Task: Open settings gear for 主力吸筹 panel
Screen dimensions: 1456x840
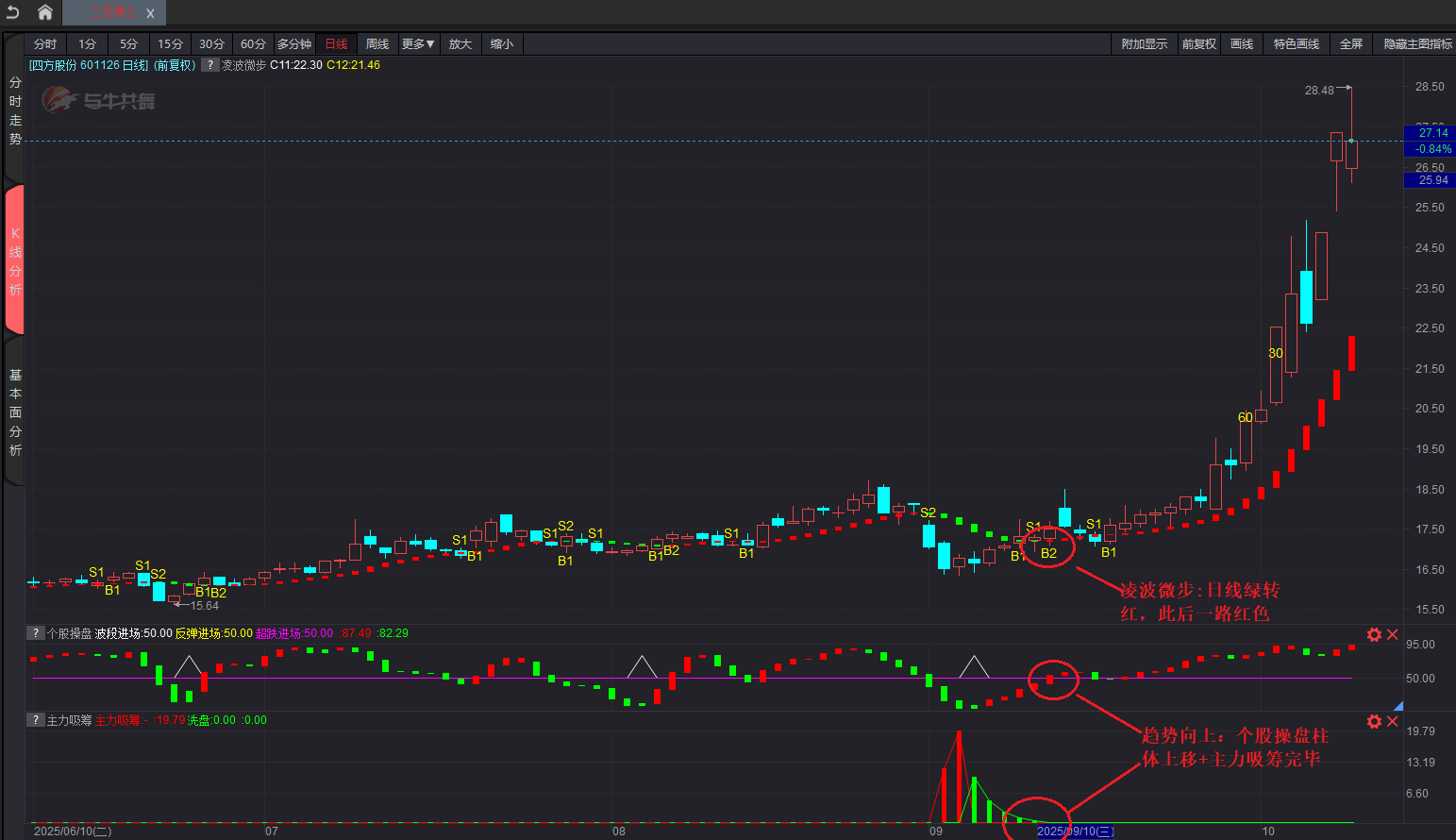Action: [1374, 721]
